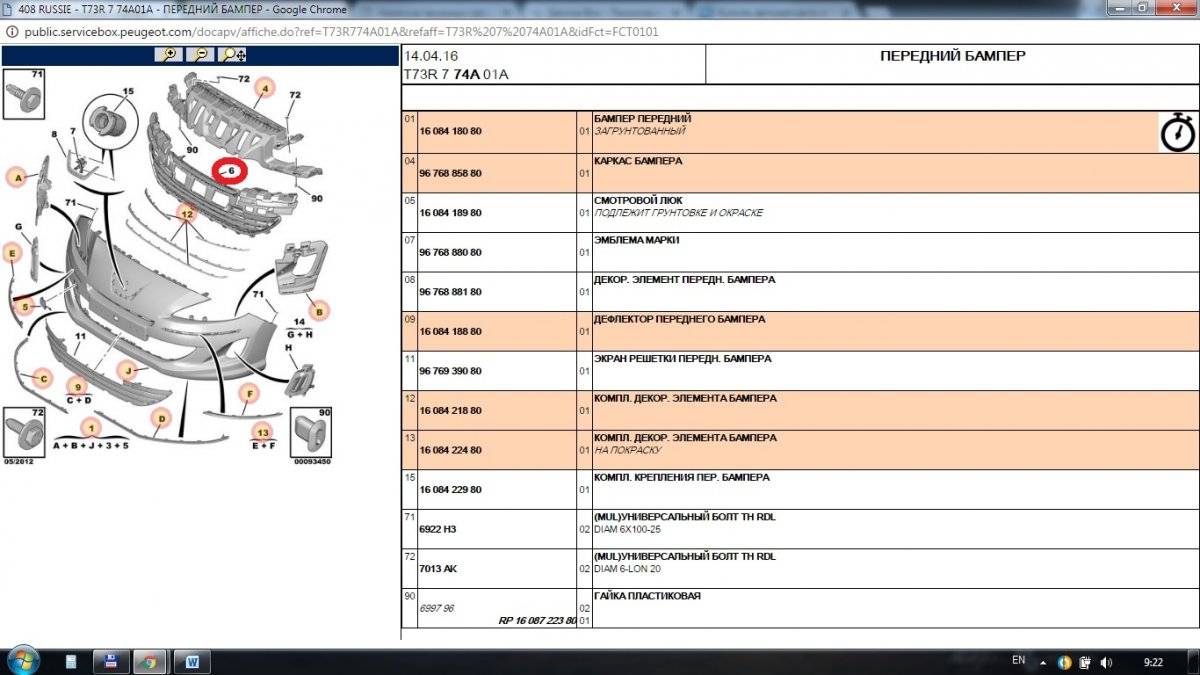Click callout marker J on the lower grille
The image size is (1200, 675).
(x=128, y=371)
